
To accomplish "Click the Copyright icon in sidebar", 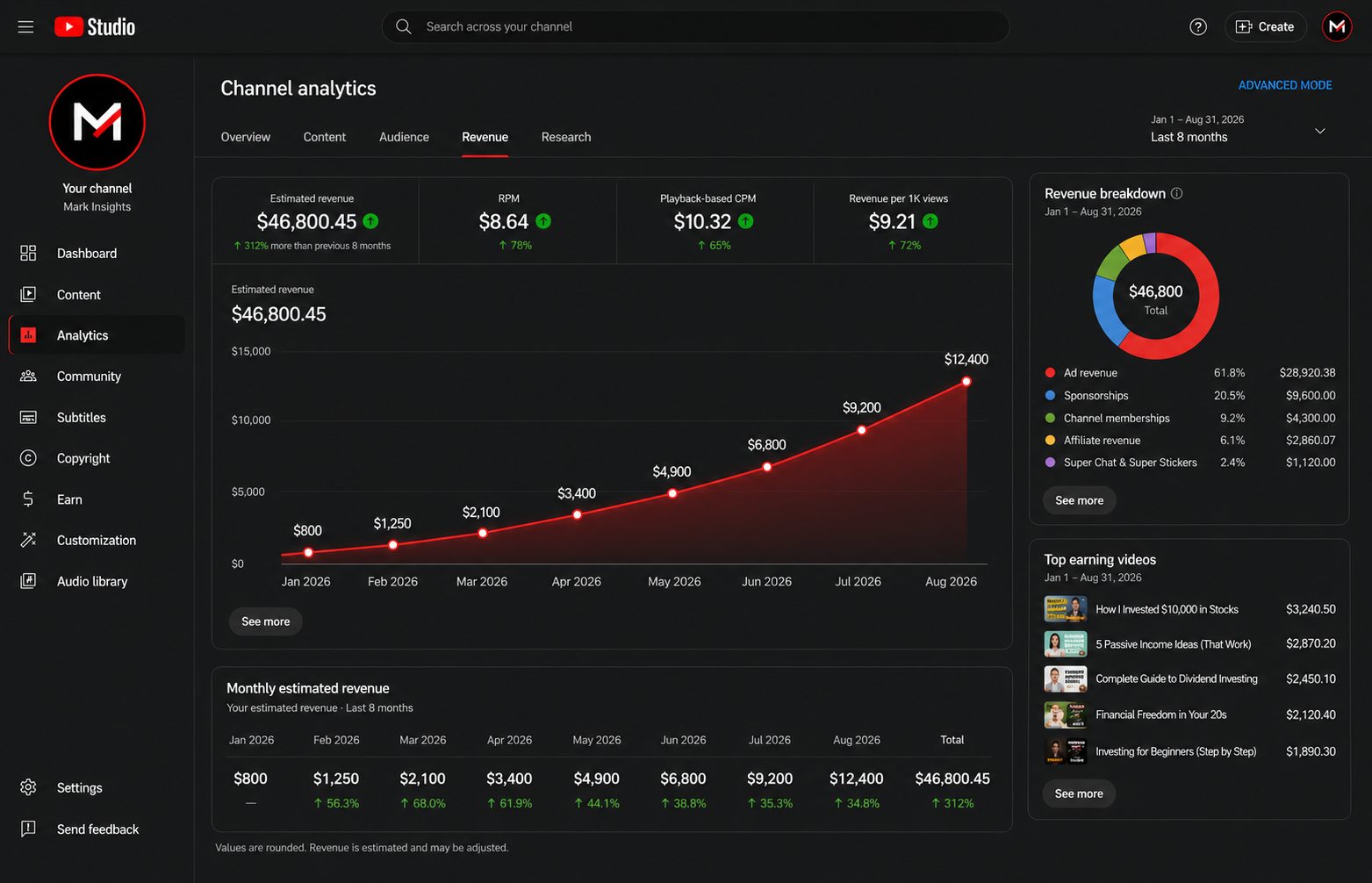I will [28, 458].
